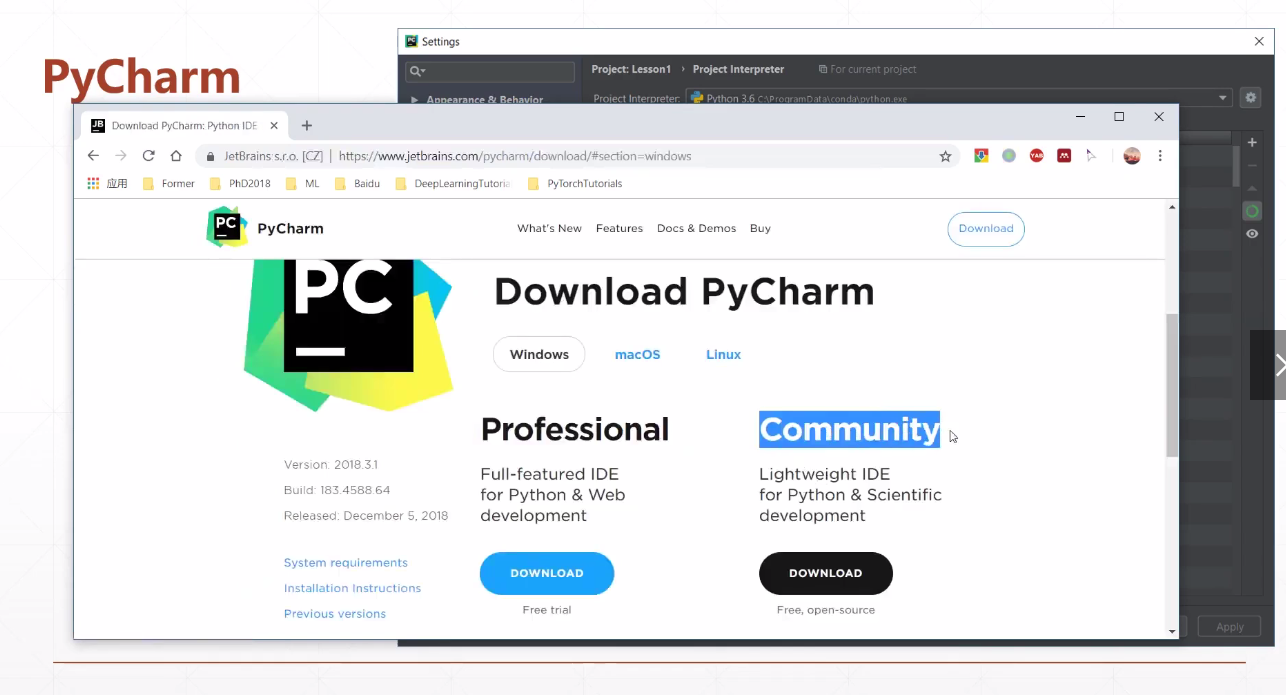
Task: Click the green Conda circle icon in Settings
Action: [1252, 211]
